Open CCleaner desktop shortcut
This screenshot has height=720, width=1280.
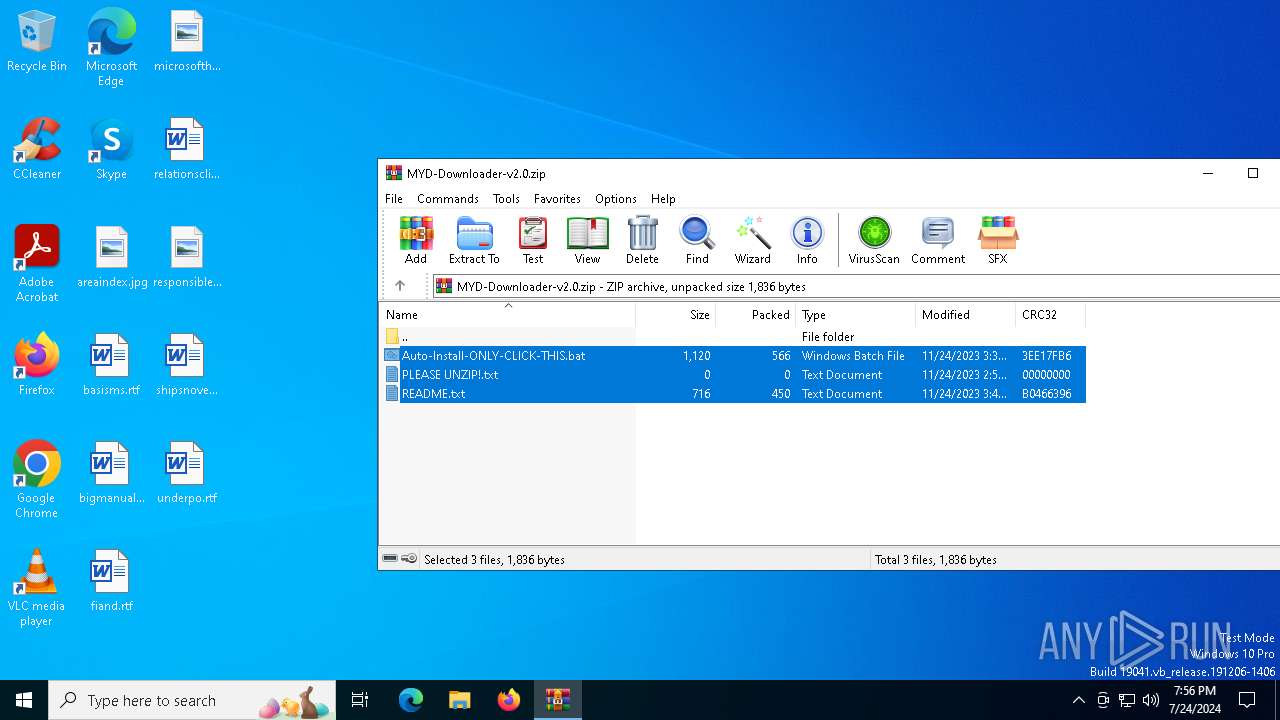37,149
